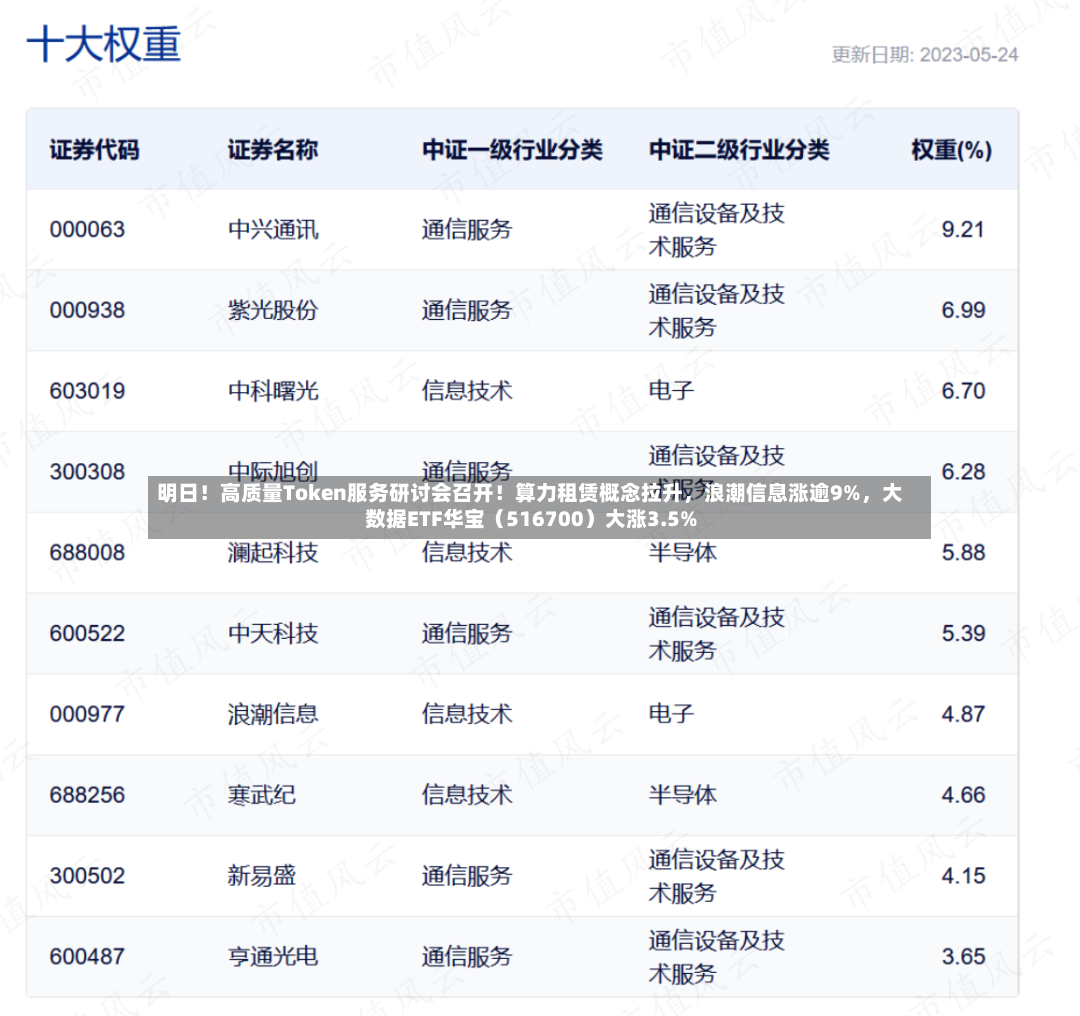Select the stock name 中科曙光
The height and width of the screenshot is (1016, 1080).
[x=273, y=391]
